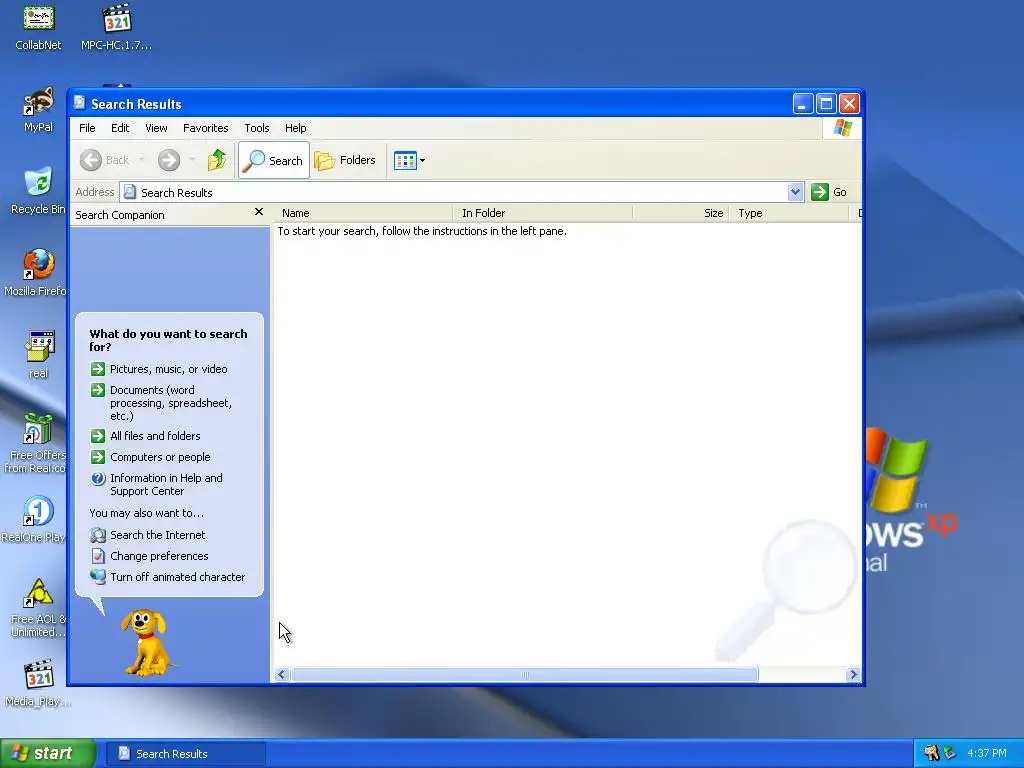Select the MyPal desktop icon

(x=39, y=110)
